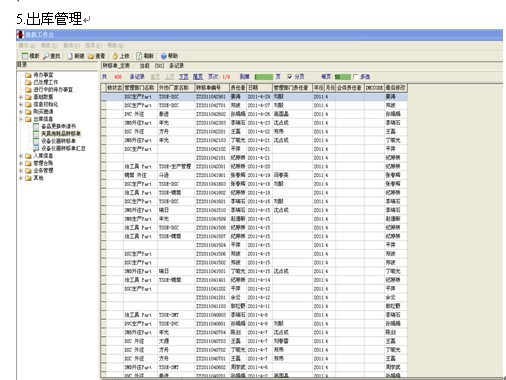
Task: Select row marker of first table record
Action: 104,97
